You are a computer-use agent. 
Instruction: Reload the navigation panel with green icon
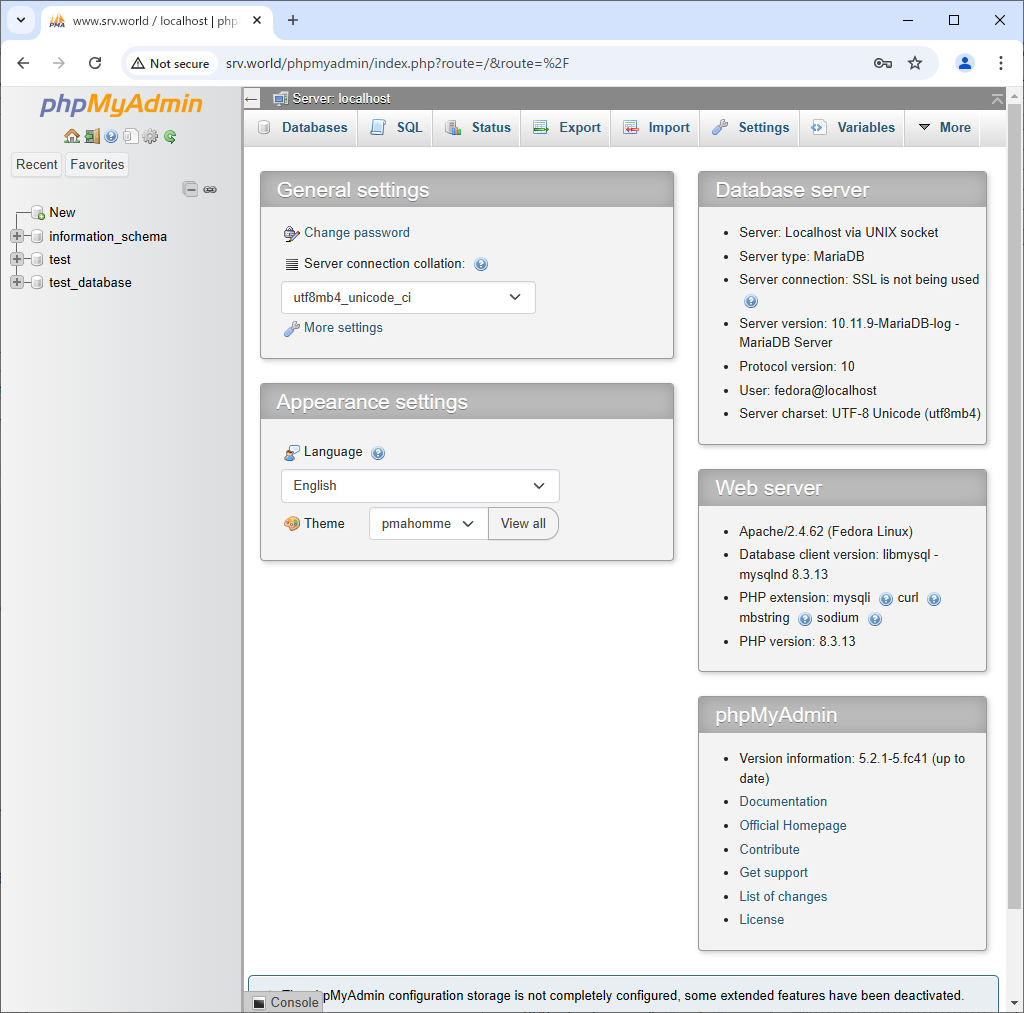coord(170,136)
